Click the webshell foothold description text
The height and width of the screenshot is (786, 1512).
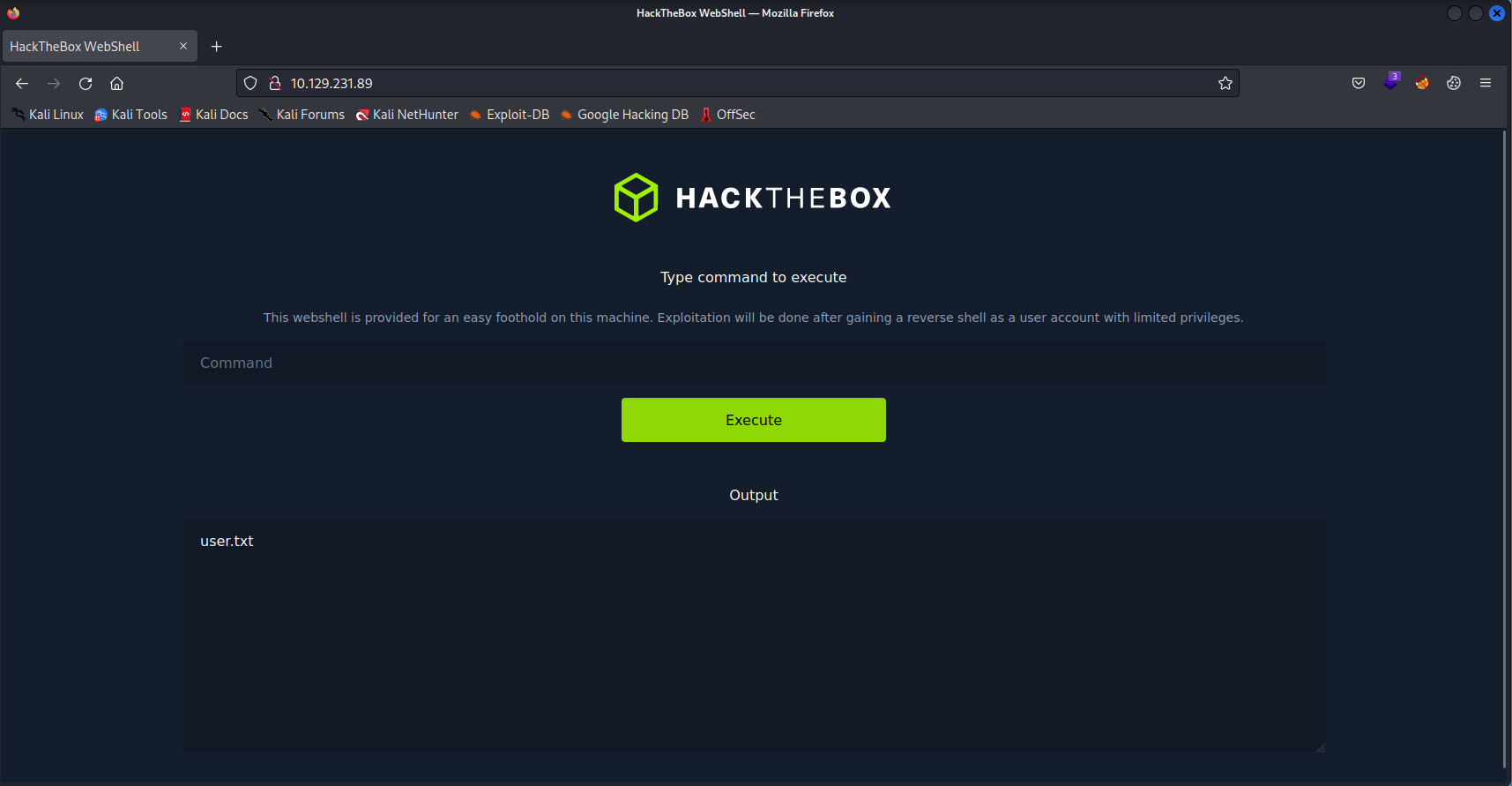[x=754, y=318]
